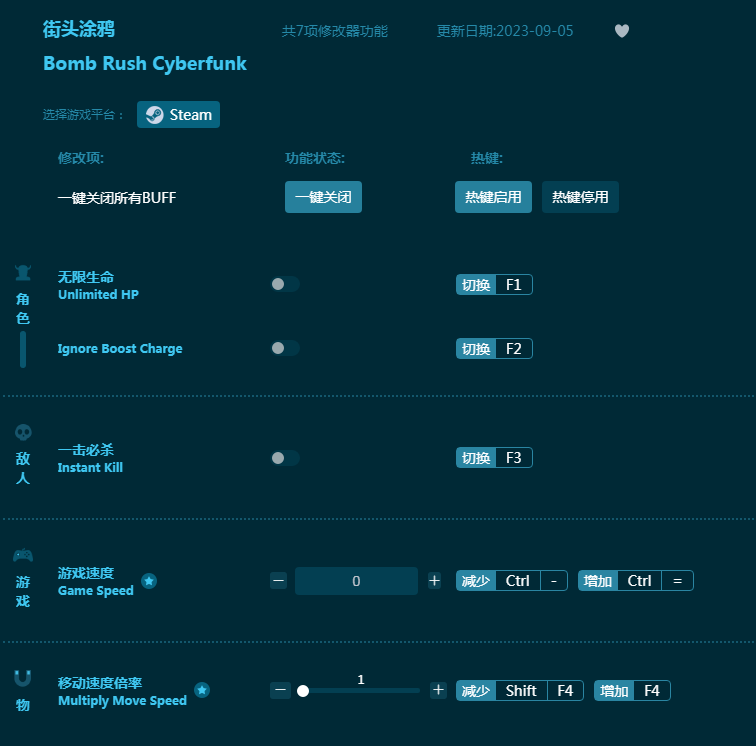
Task: Click the 一键关闭所有BUFF label
Action: 117,198
